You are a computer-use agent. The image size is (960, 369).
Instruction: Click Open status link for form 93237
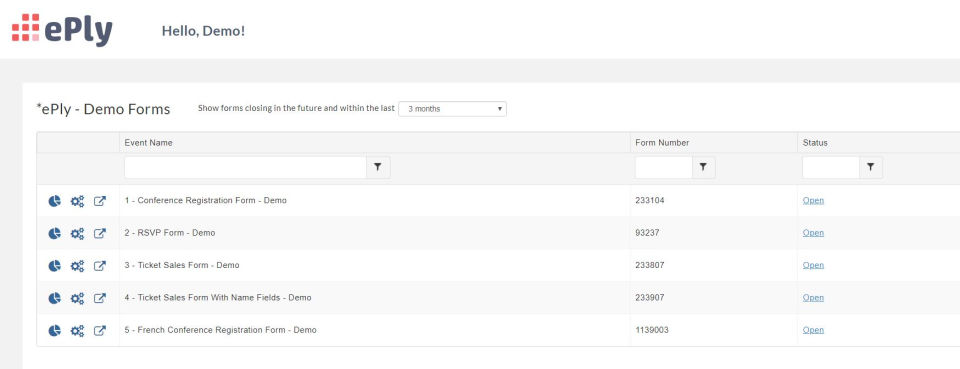pos(813,233)
